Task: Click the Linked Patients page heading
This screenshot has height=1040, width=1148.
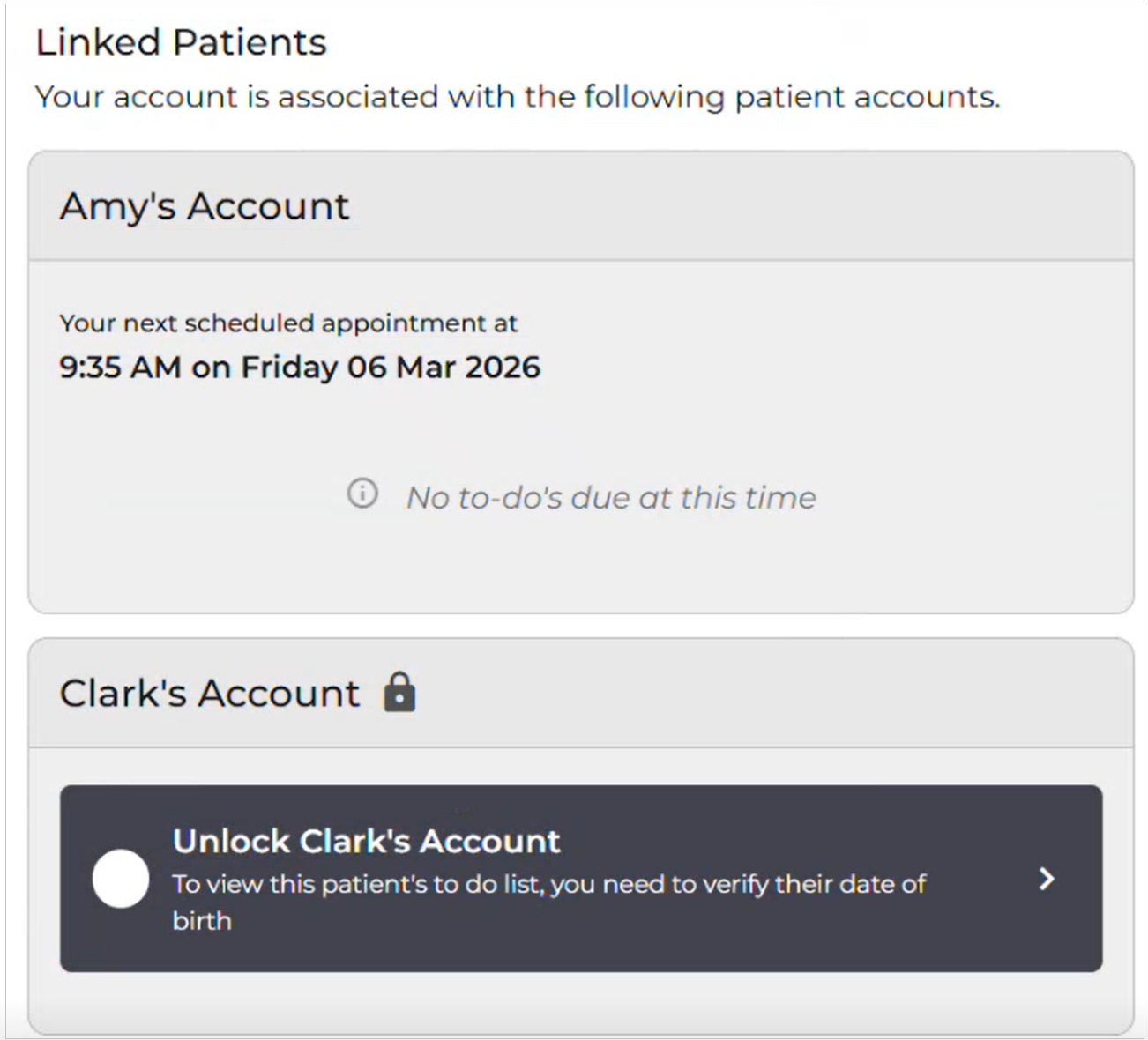Action: coord(181,41)
